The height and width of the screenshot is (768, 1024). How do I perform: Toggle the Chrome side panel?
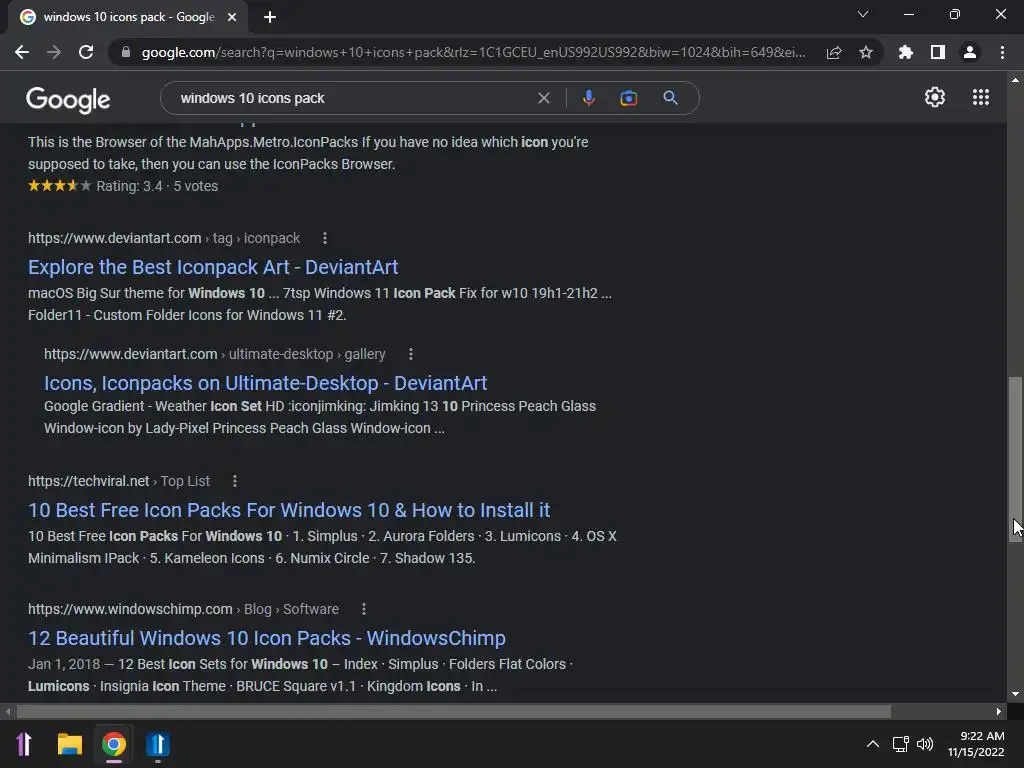pos(938,52)
